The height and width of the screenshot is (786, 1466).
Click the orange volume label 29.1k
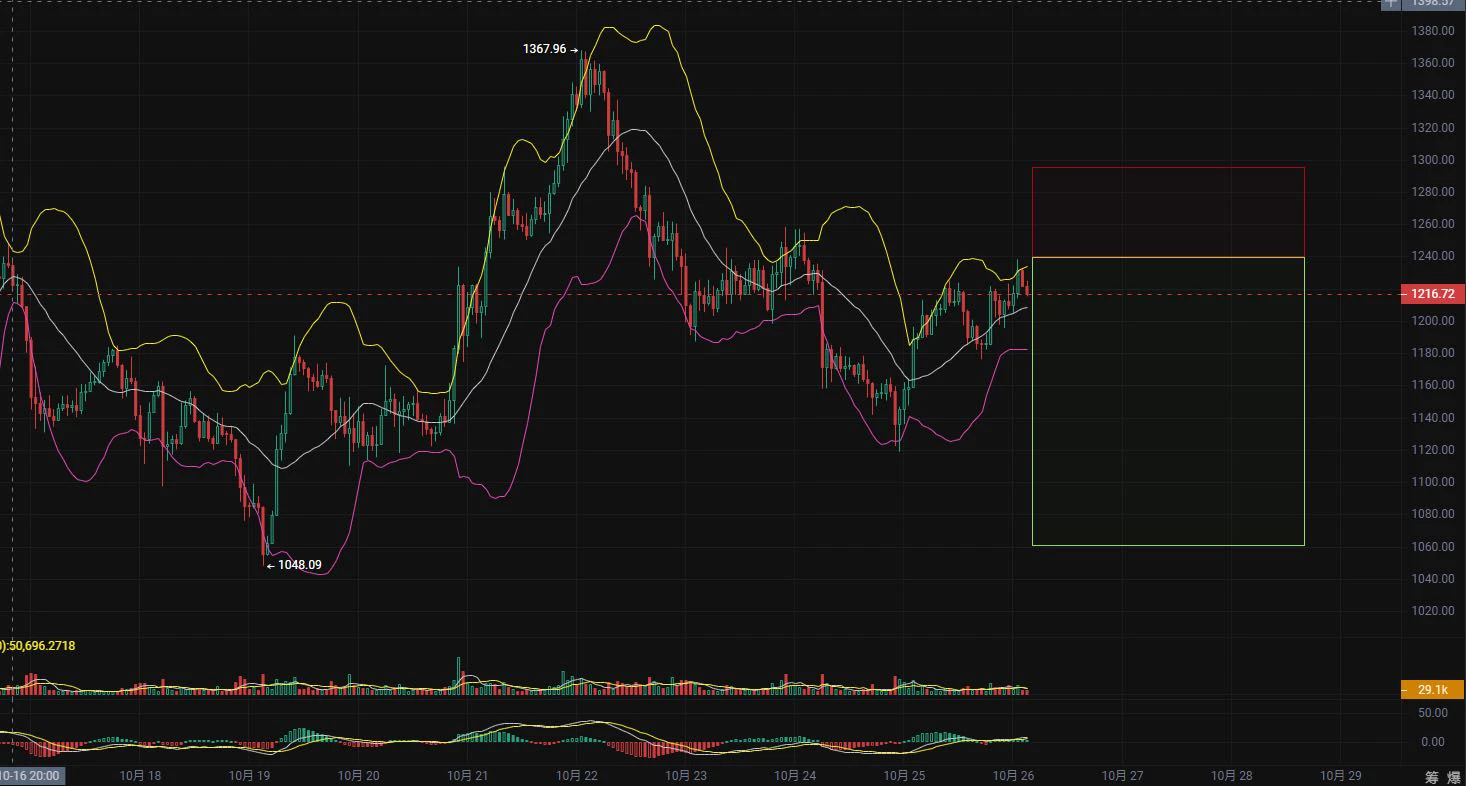[x=1433, y=690]
